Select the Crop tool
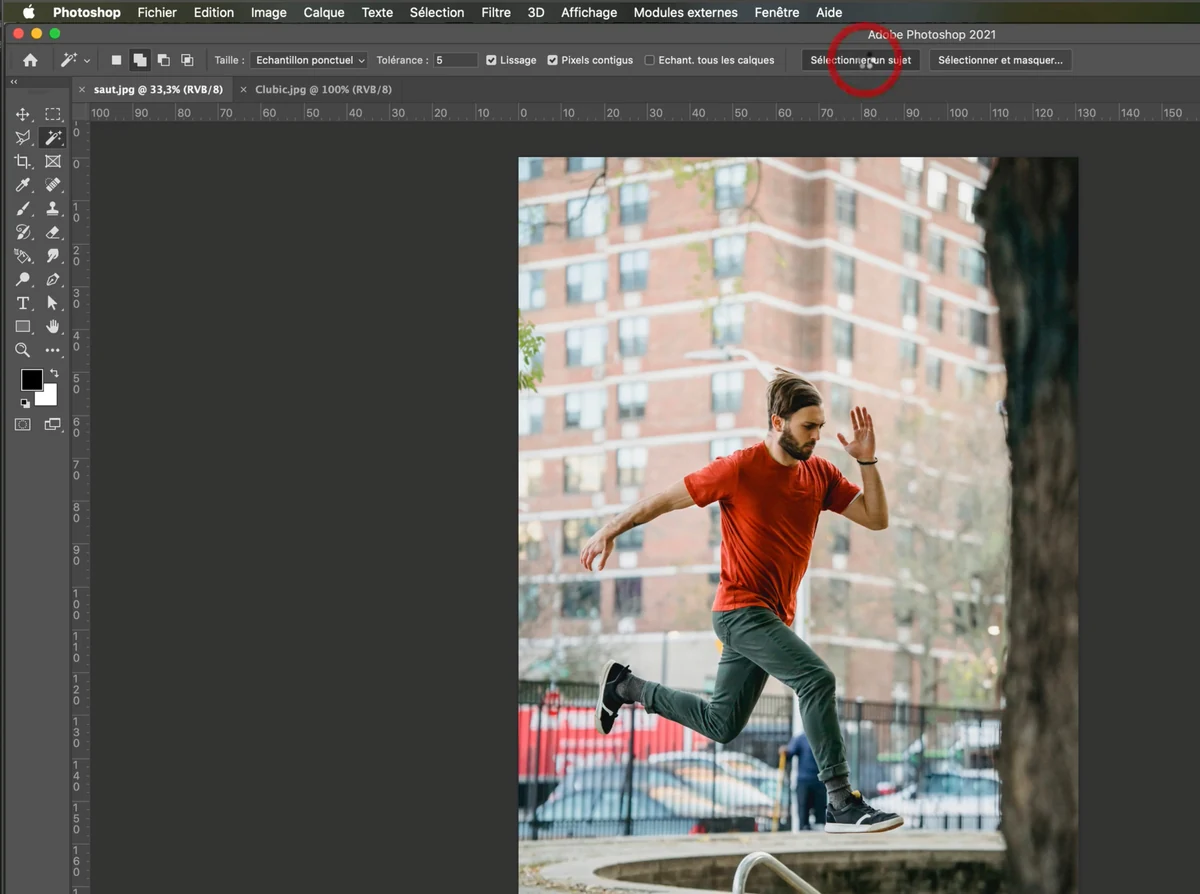 (x=23, y=161)
